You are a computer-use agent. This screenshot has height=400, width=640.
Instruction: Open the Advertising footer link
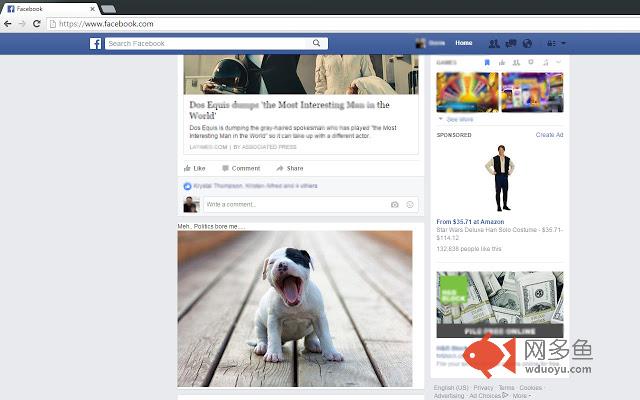(x=449, y=396)
